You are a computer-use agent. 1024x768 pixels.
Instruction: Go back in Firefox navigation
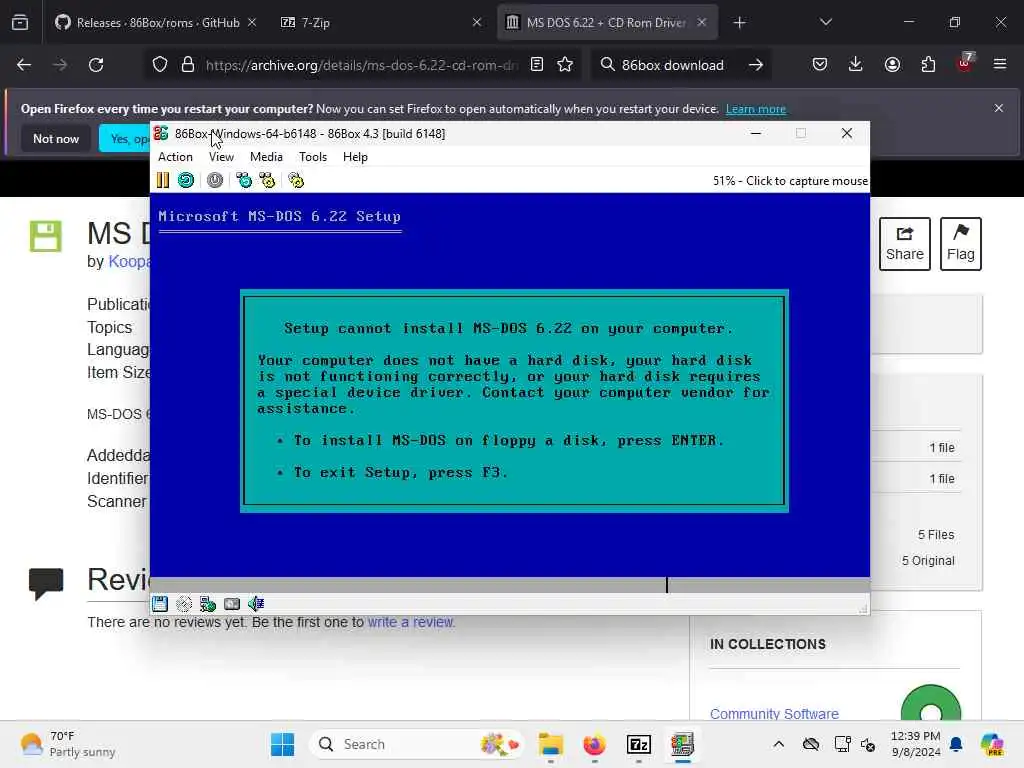pos(24,65)
